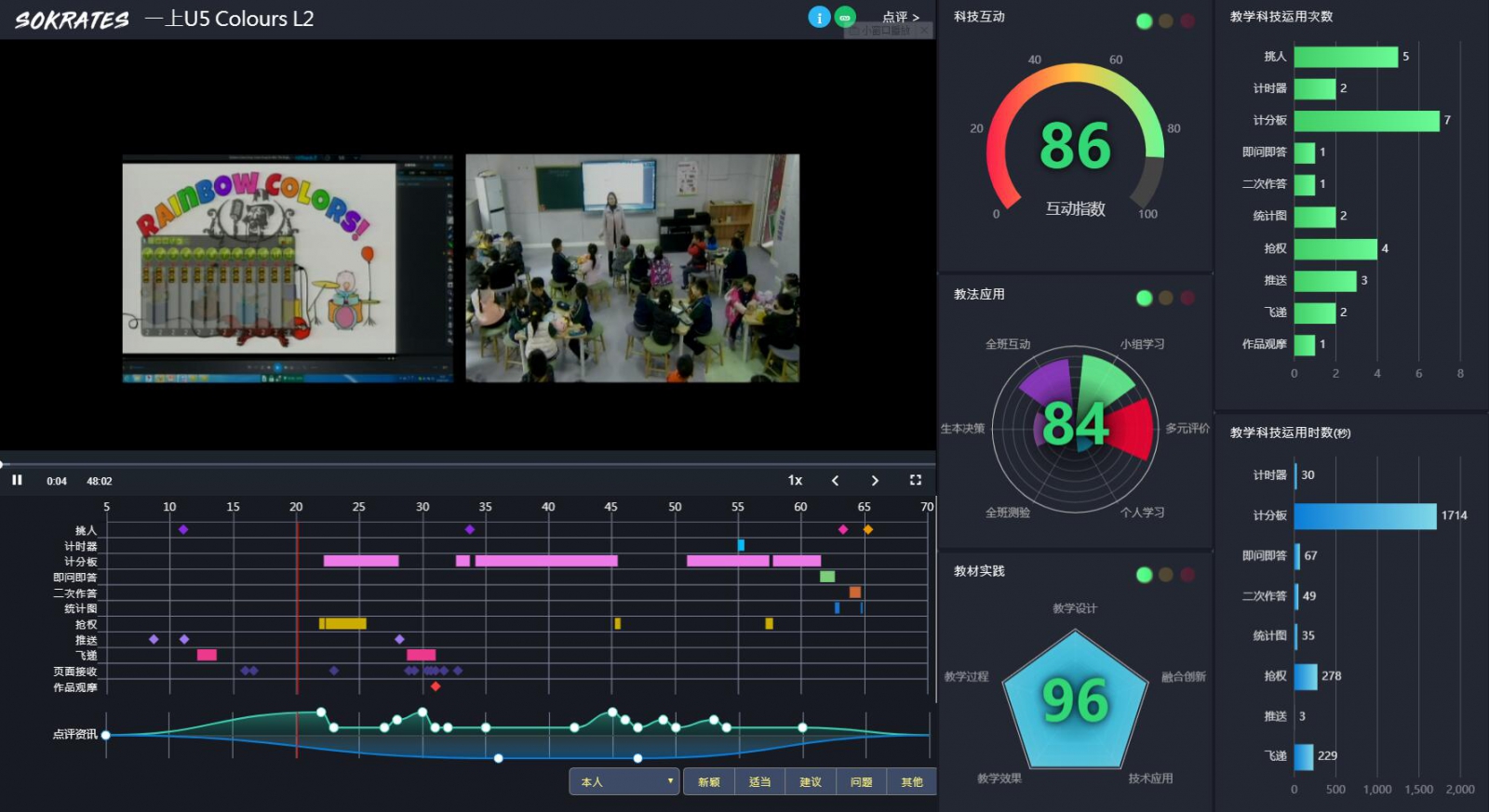
Task: Enter fullscreen video mode
Action: [915, 480]
